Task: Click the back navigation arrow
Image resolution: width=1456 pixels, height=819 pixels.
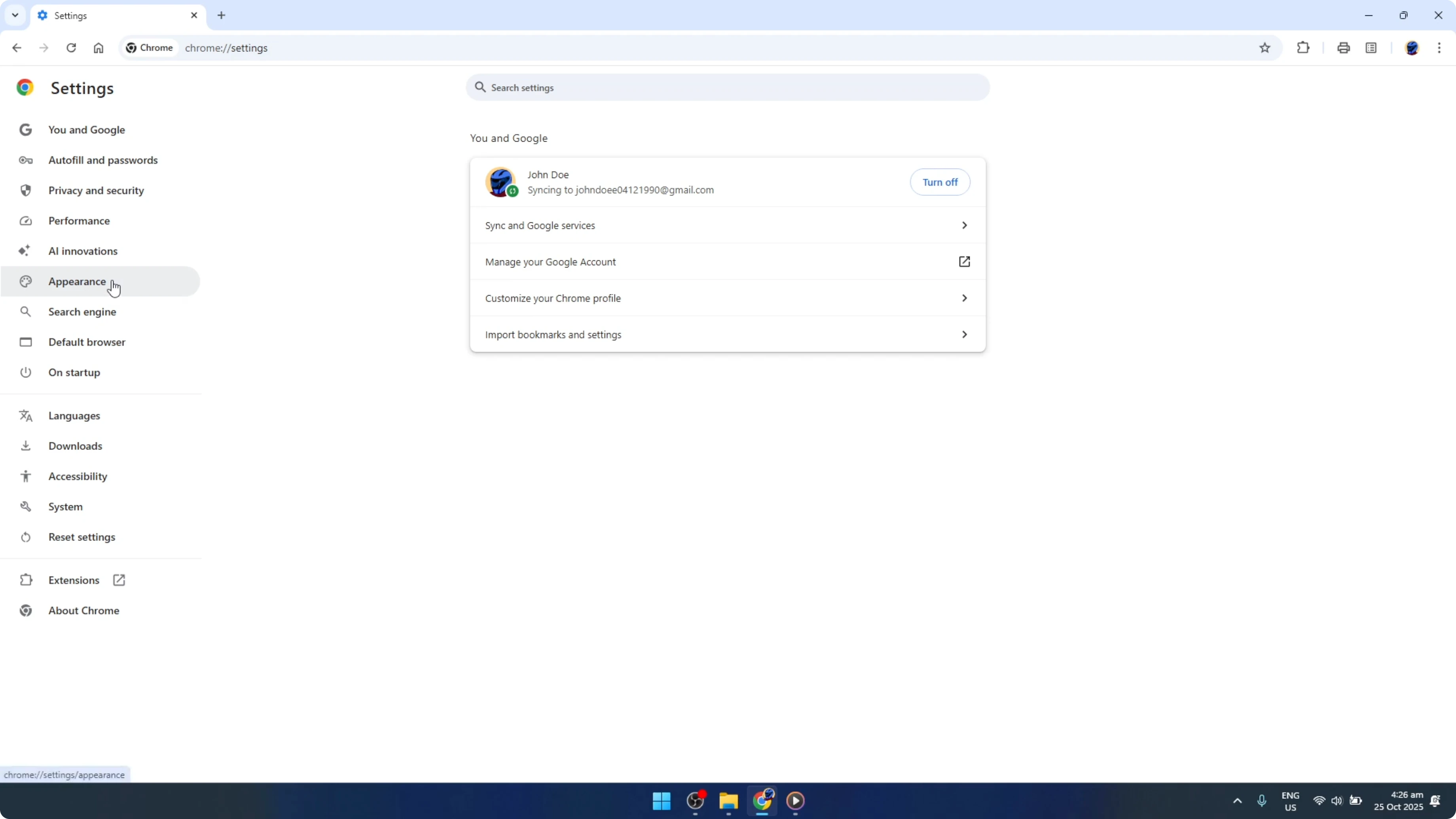Action: coord(16,47)
